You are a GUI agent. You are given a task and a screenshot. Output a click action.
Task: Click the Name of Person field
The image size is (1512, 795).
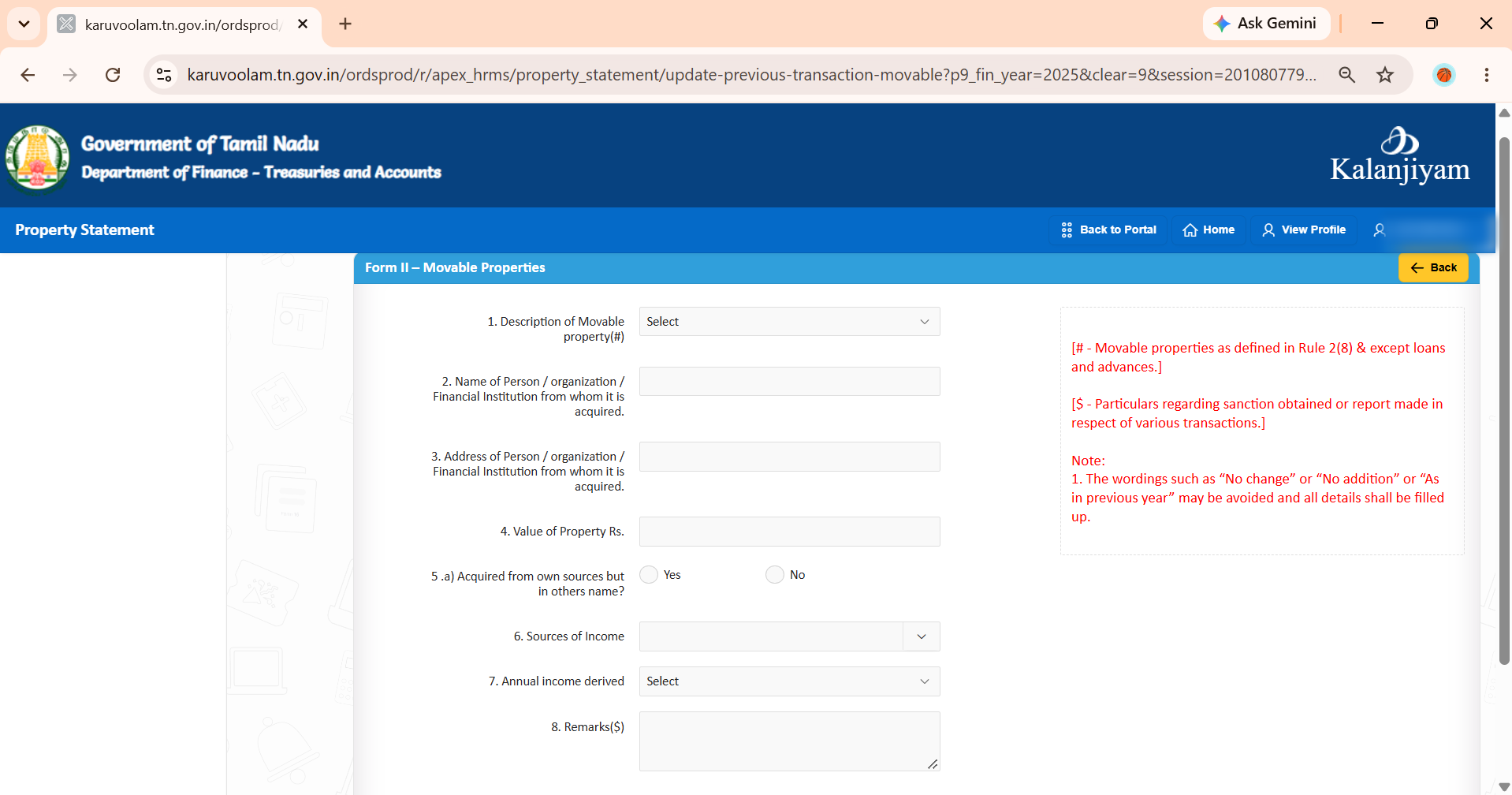pyautogui.click(x=789, y=382)
